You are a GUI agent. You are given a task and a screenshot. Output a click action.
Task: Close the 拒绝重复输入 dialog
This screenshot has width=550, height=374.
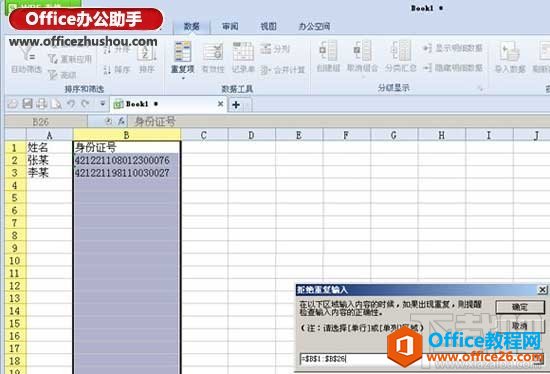point(542,290)
